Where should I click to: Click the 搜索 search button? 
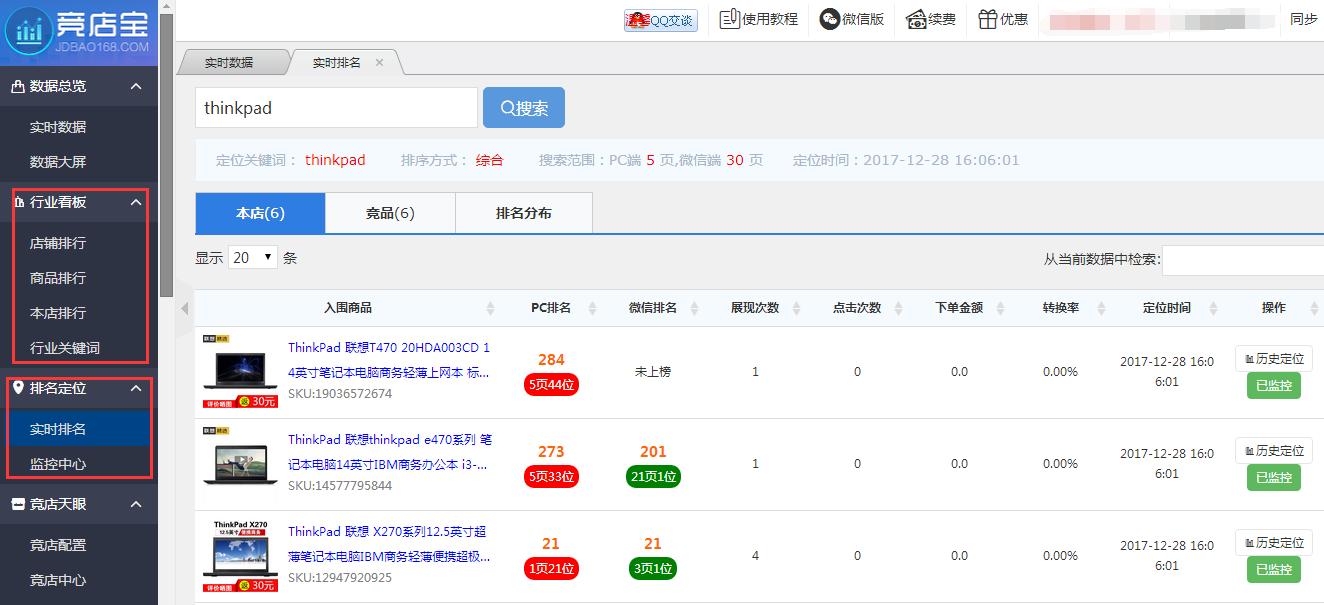[x=524, y=108]
